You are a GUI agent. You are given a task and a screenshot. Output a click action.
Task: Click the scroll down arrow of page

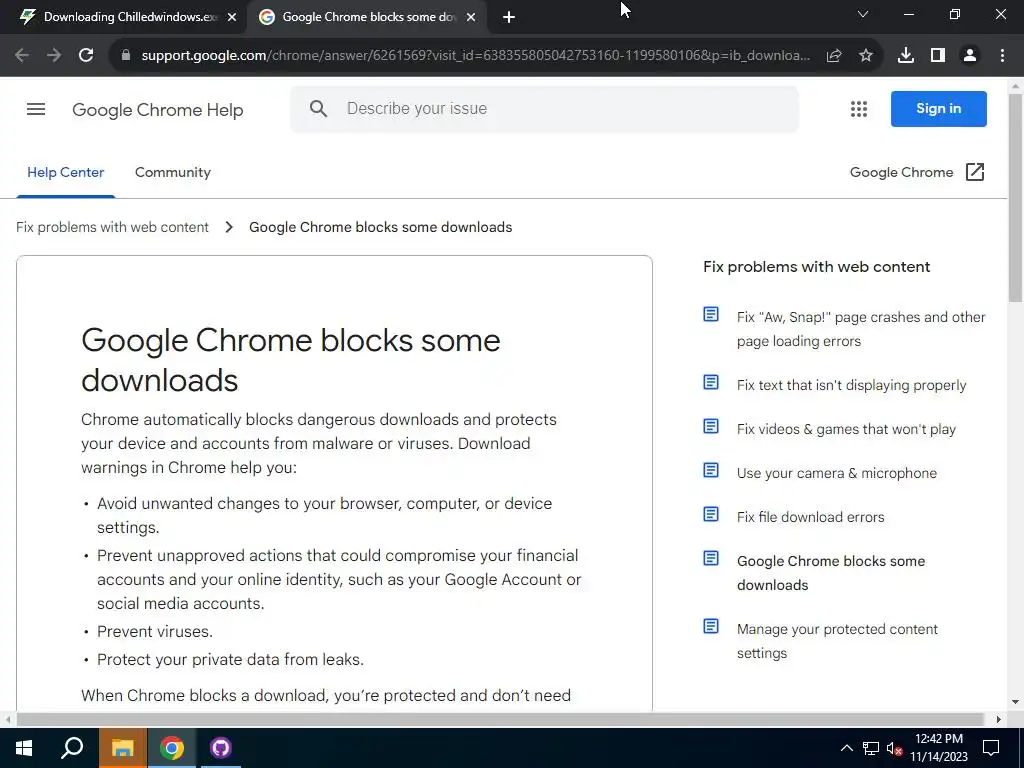(x=1015, y=703)
